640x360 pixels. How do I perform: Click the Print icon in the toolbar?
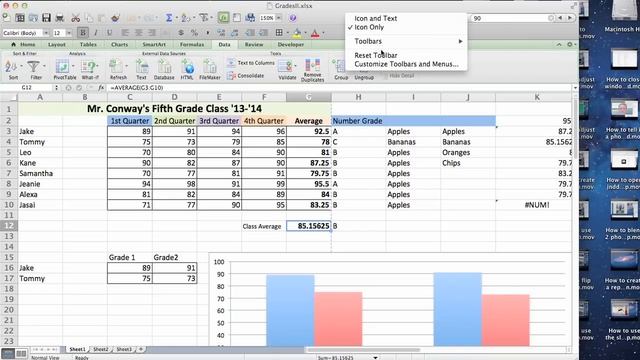[x=60, y=18]
